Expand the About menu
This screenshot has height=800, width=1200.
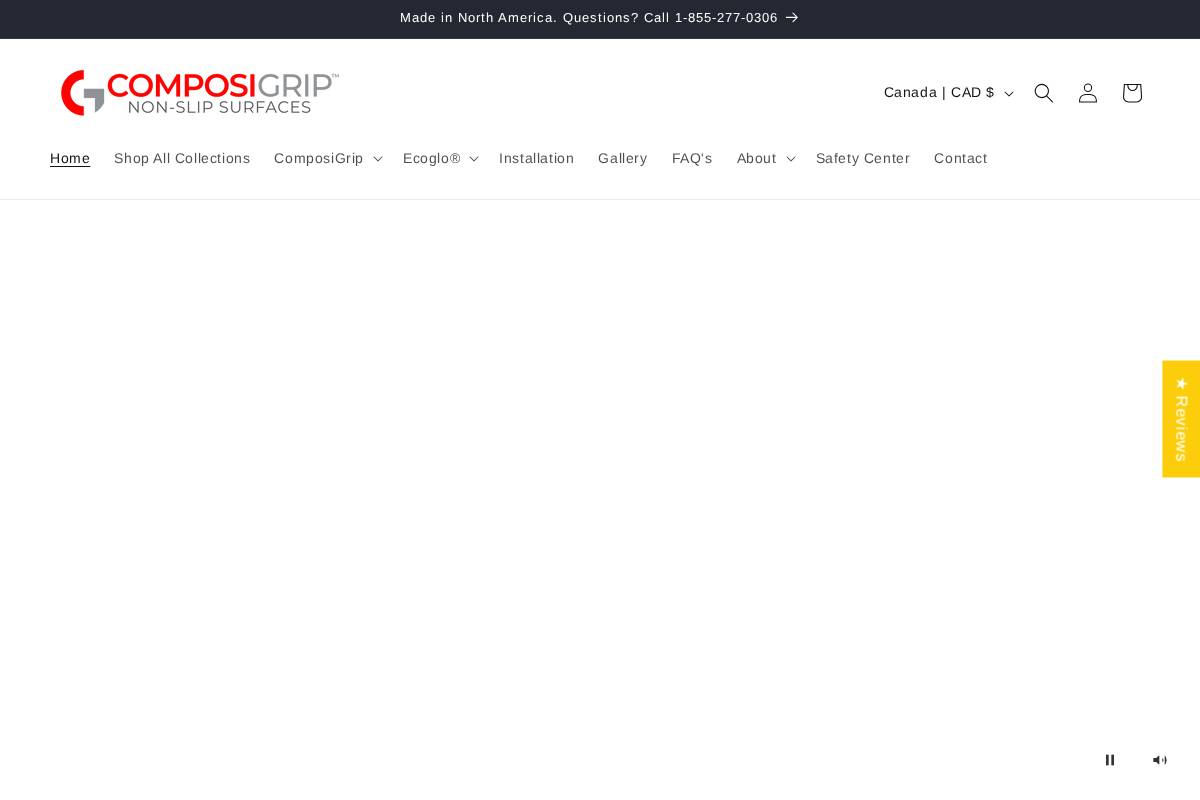764,158
